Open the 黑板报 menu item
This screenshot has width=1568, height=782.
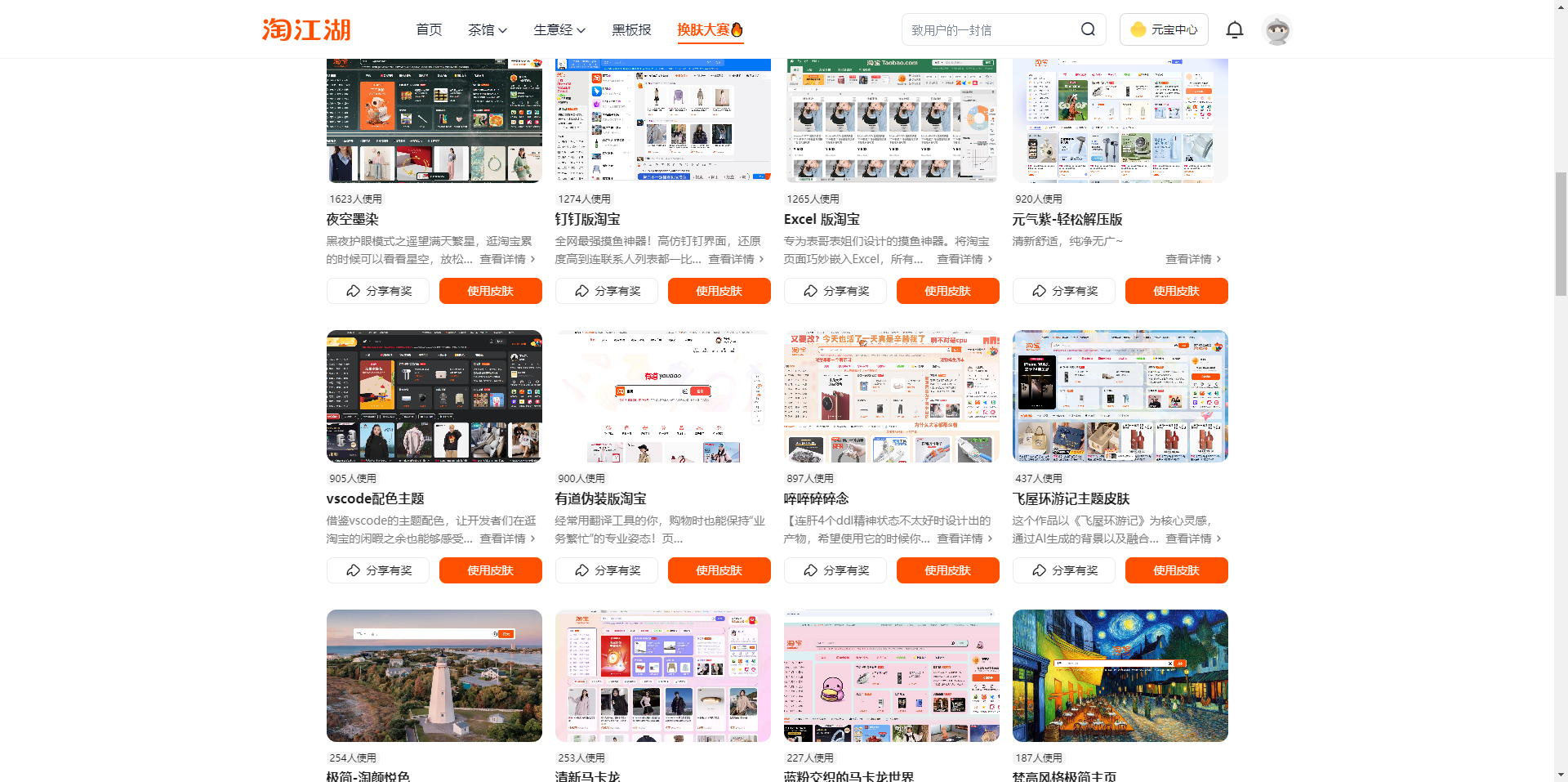pyautogui.click(x=631, y=29)
